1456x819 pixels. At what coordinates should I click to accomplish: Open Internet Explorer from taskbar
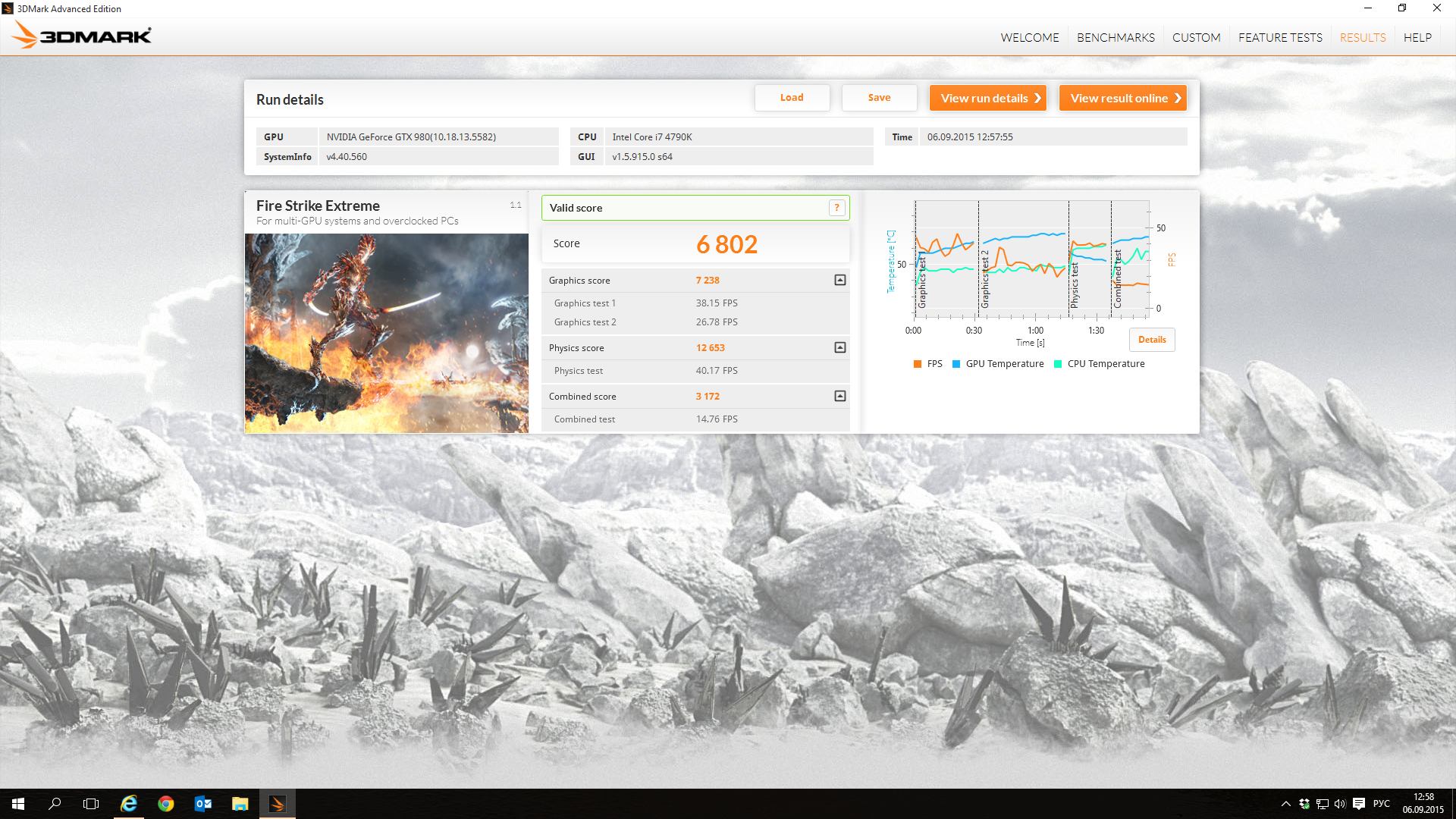click(x=129, y=804)
